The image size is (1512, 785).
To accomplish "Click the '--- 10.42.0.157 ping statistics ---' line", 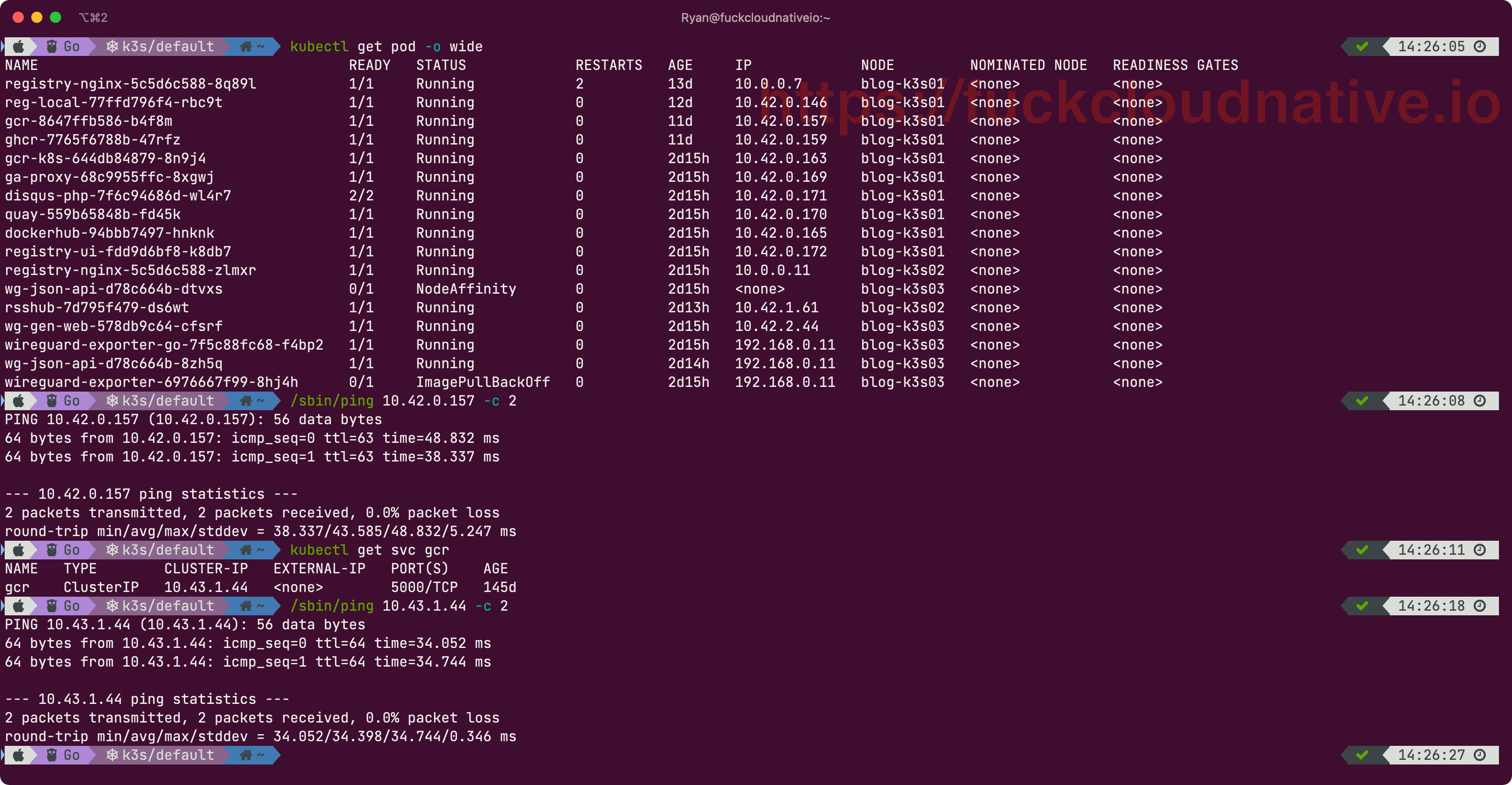I will point(152,494).
